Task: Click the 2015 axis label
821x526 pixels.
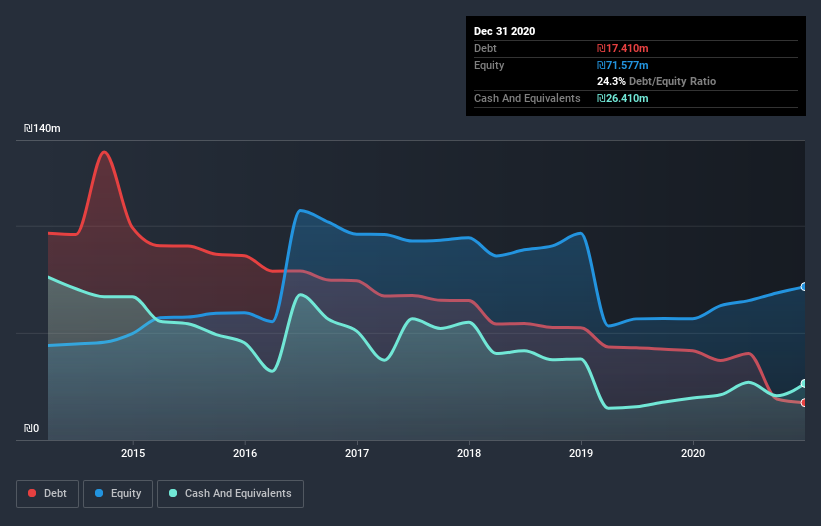Action: pyautogui.click(x=133, y=453)
